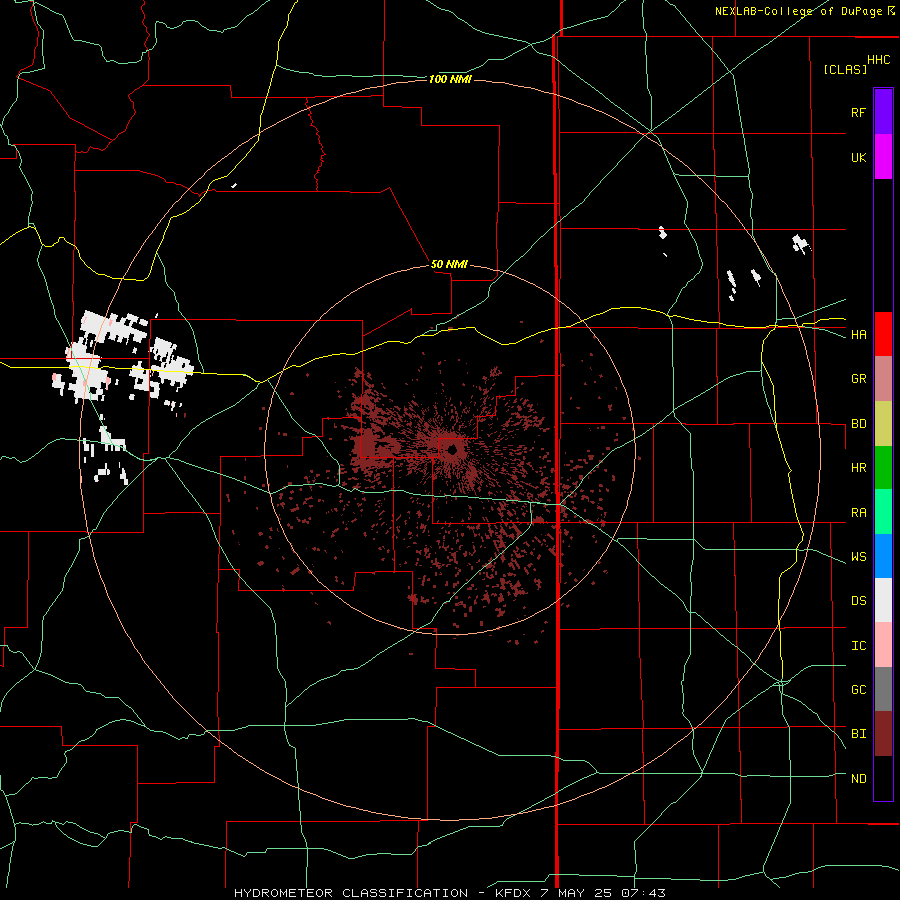Click the UK magenta legend color swatch
900x900 pixels.
tap(883, 157)
